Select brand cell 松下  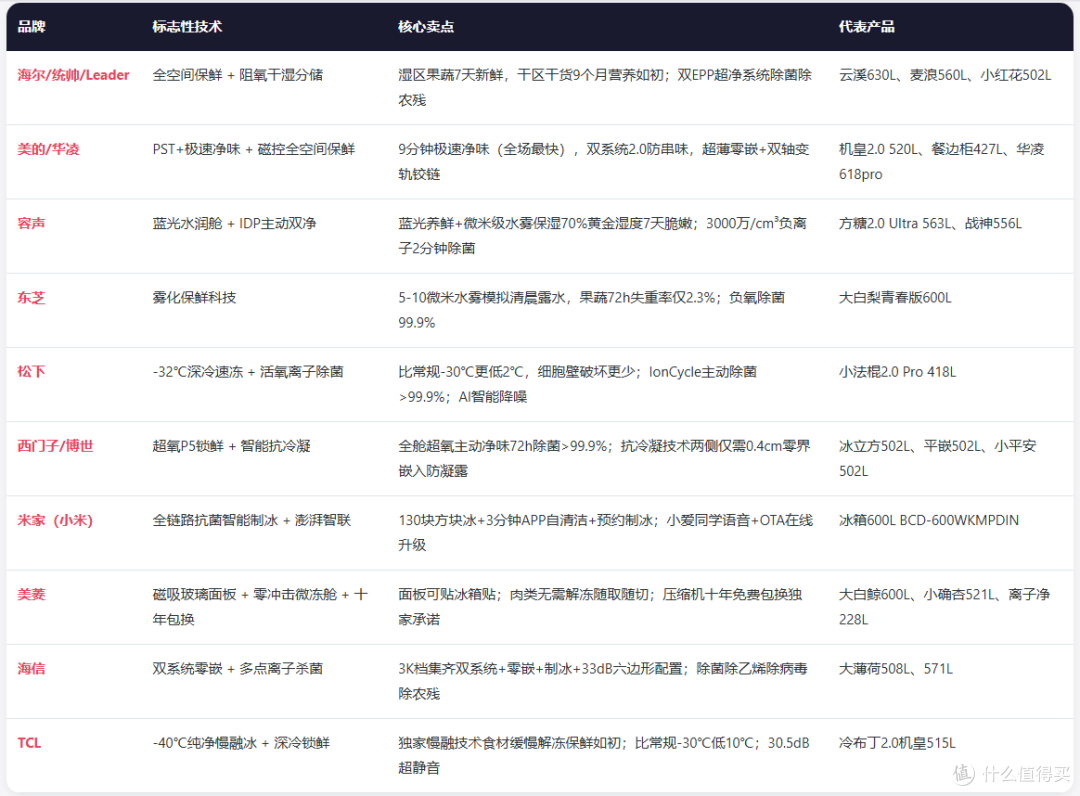click(31, 372)
